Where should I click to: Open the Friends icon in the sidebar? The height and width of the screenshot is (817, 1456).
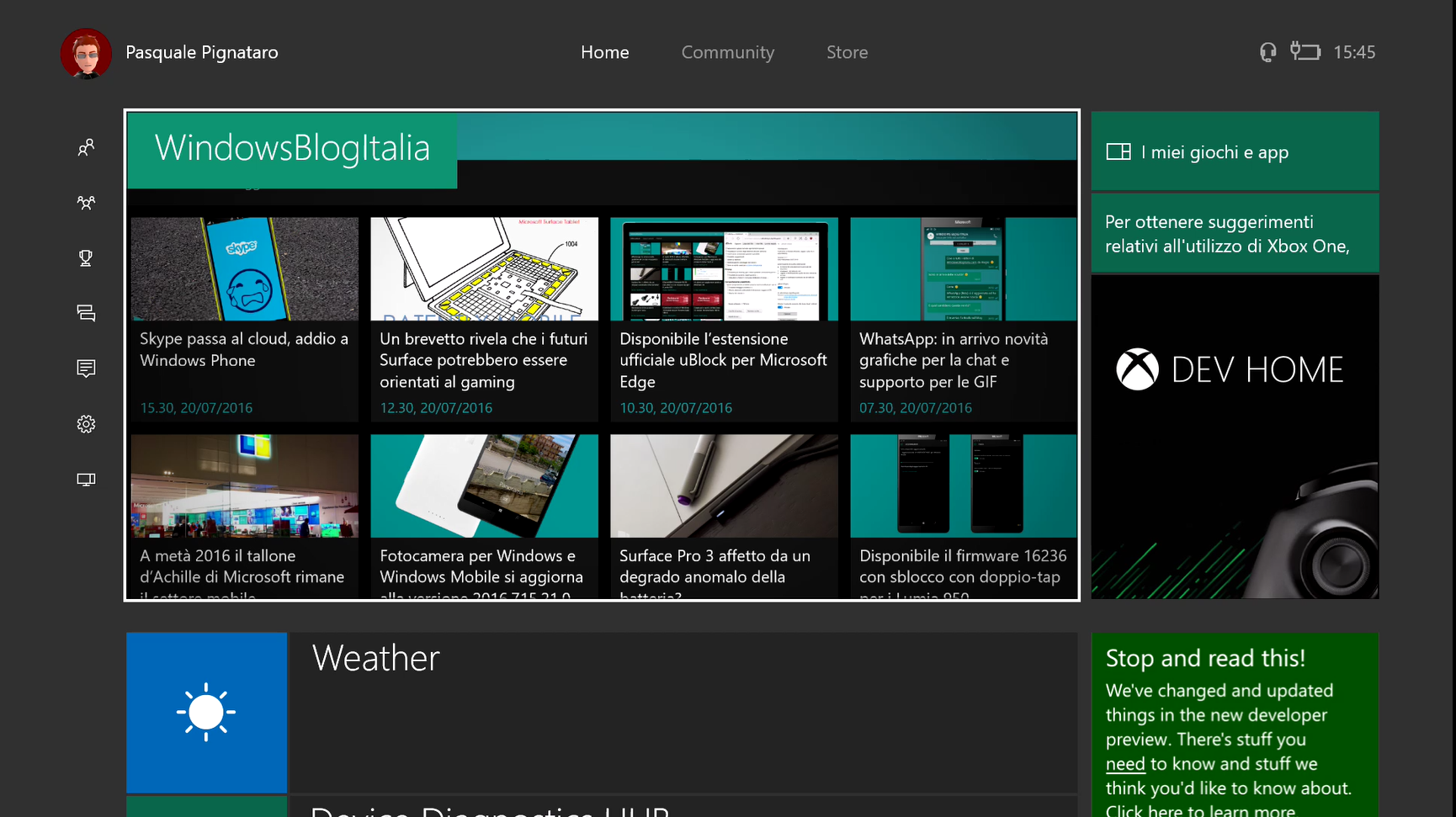click(x=86, y=147)
